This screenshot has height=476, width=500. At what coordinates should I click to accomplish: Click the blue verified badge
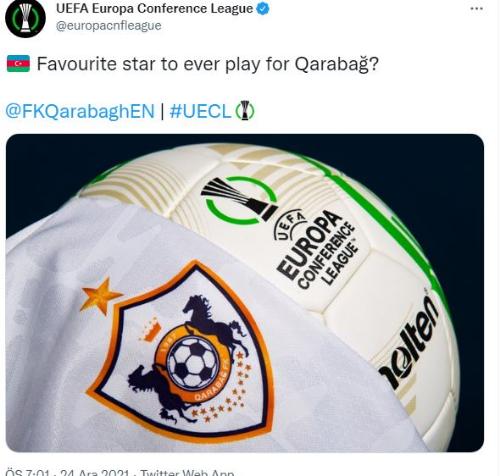pos(263,9)
